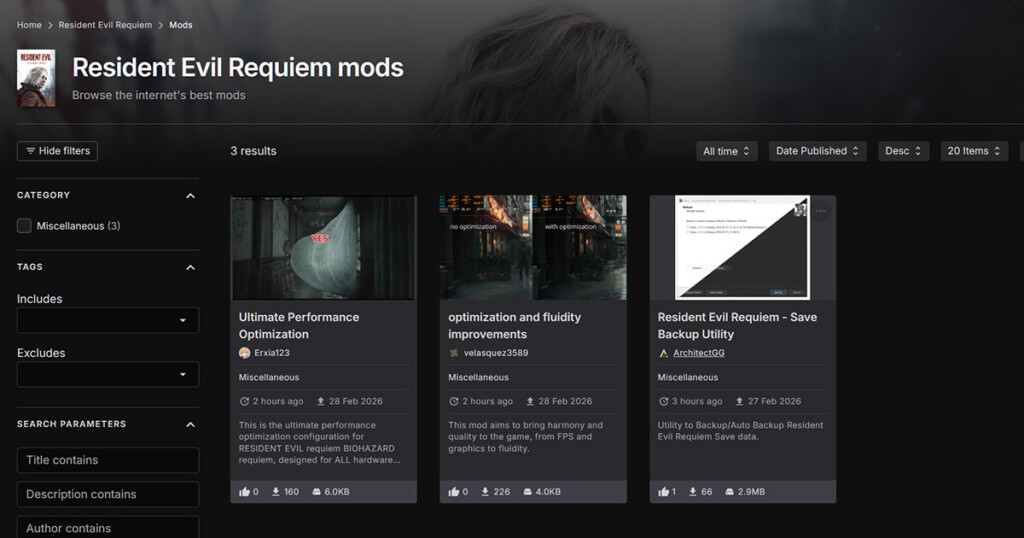Collapse the Category filter section
The width and height of the screenshot is (1024, 538).
190,195
